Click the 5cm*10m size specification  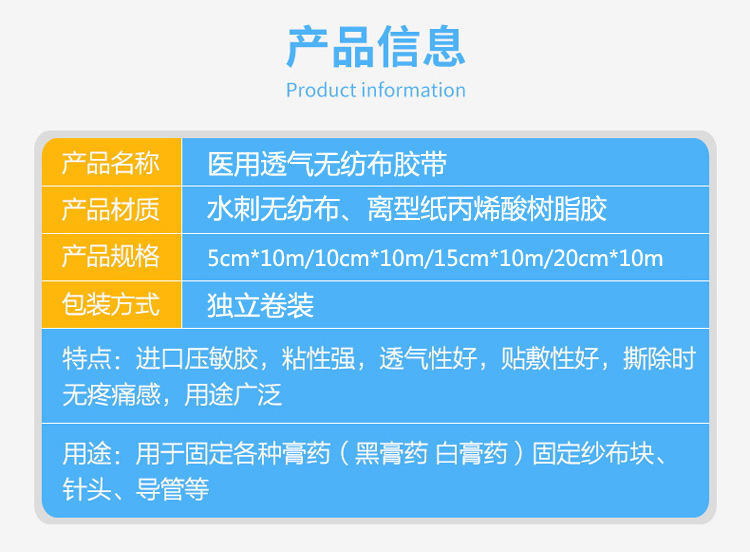[x=255, y=258]
